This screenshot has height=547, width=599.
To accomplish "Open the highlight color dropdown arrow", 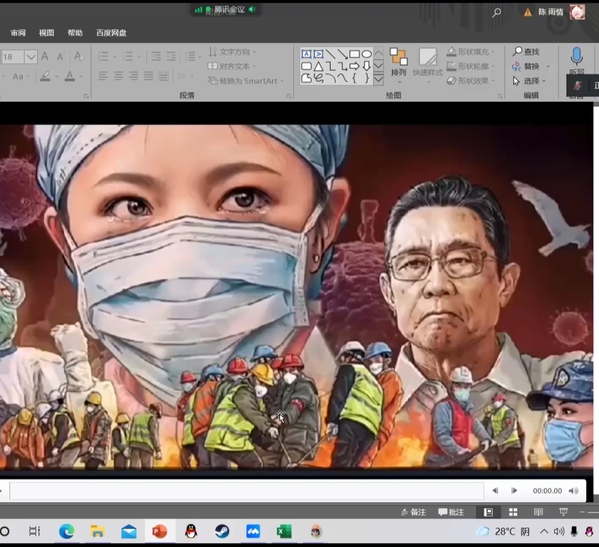I will click(57, 77).
